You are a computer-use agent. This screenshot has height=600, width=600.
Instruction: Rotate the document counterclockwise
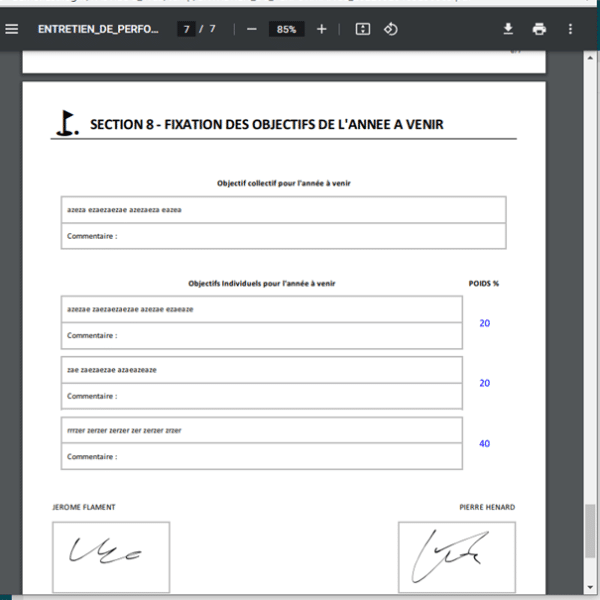point(390,29)
